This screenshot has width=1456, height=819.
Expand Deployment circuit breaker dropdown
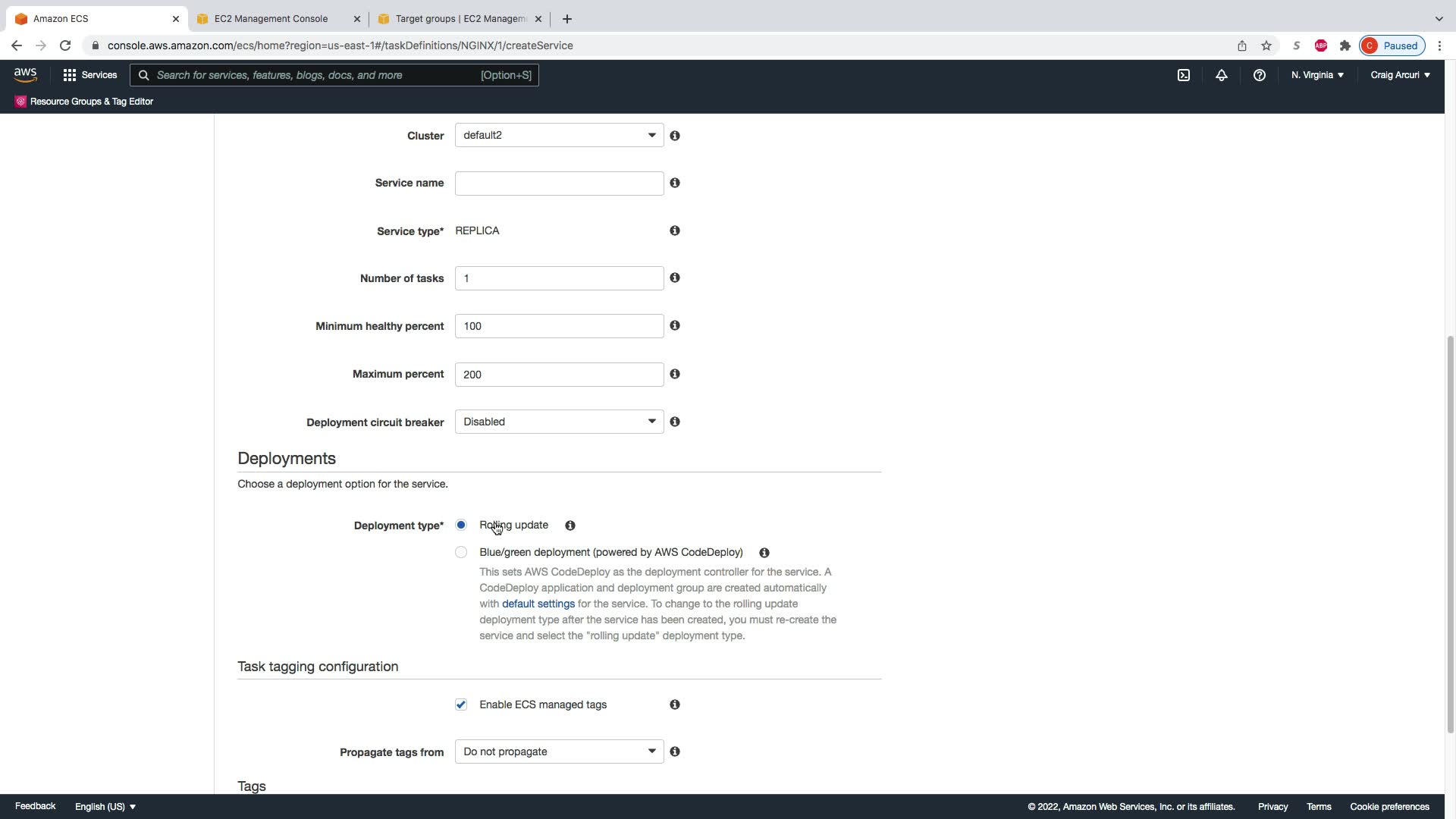[x=559, y=422]
